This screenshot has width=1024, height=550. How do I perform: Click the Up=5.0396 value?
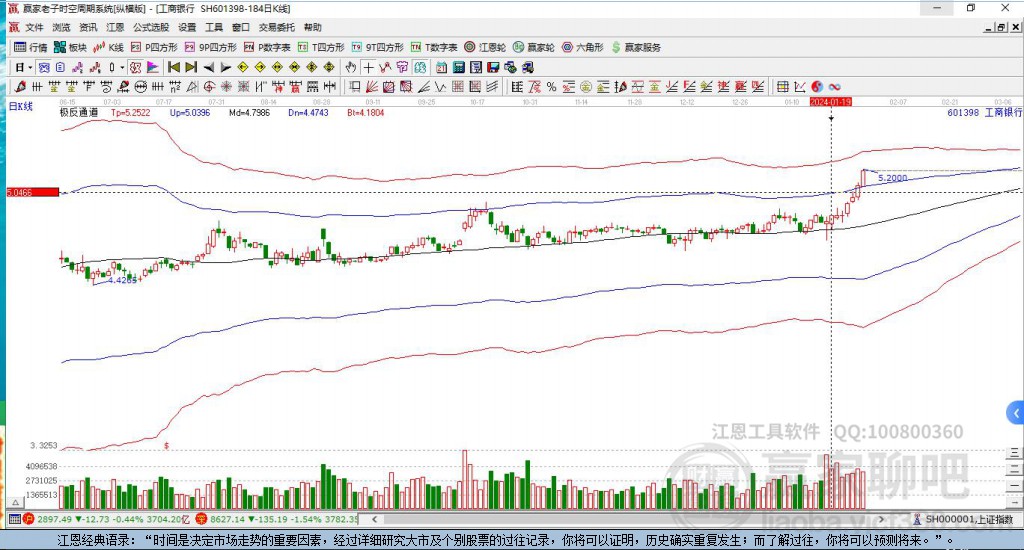pyautogui.click(x=190, y=112)
